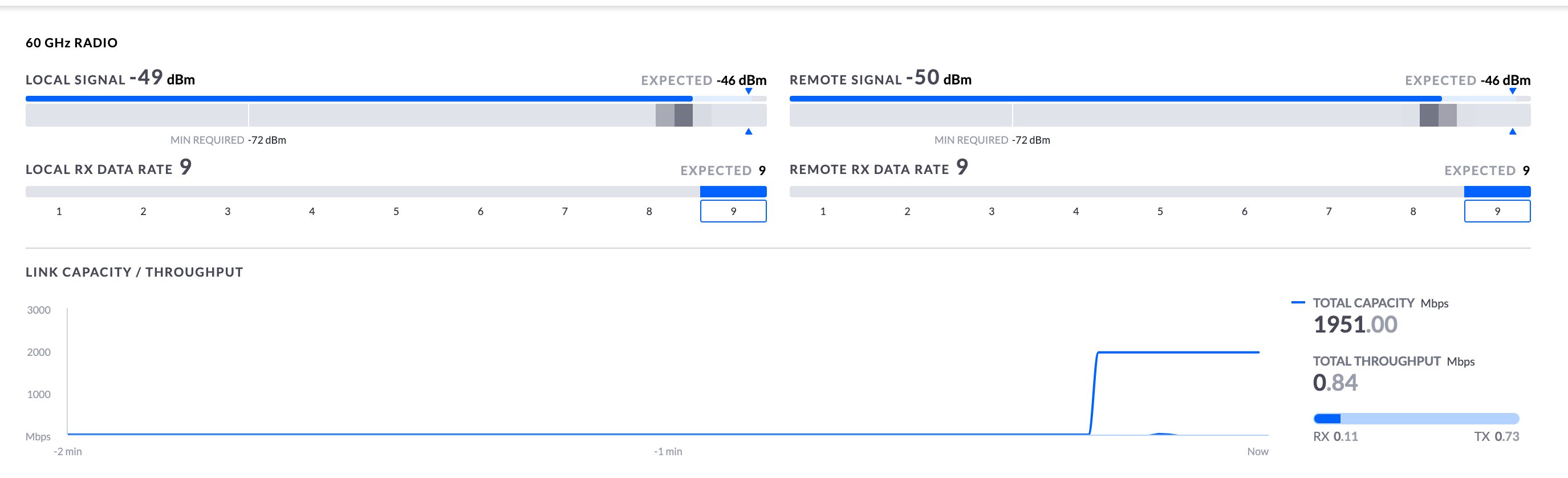Click the capacity line plateau on chart
Image resolution: width=1568 pixels, height=478 pixels.
[x=1178, y=352]
